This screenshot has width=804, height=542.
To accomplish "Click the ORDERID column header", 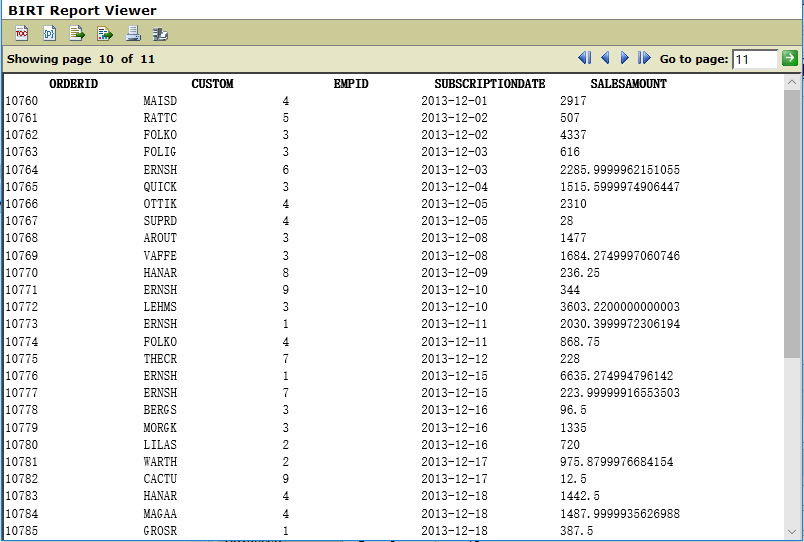I will tap(73, 84).
